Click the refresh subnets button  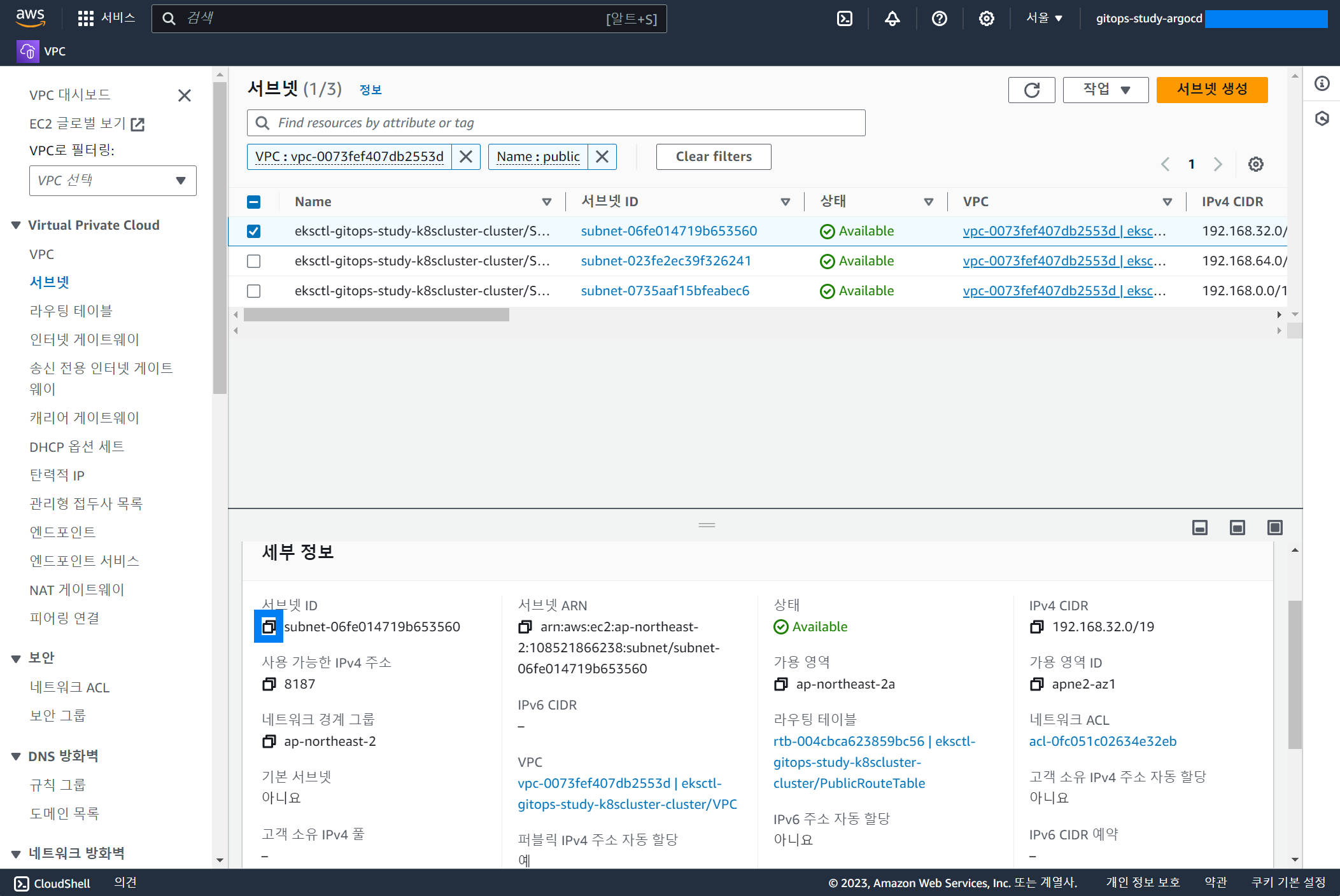pos(1031,90)
